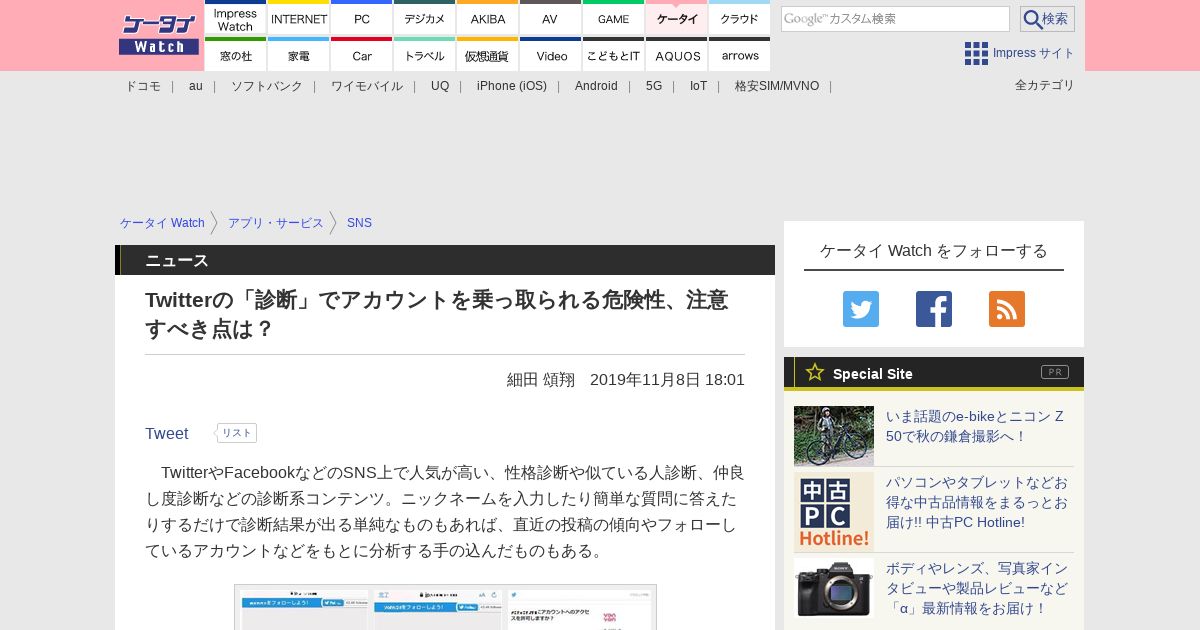
Task: Open the 仮想通貨 tab
Action: pyautogui.click(x=488, y=55)
